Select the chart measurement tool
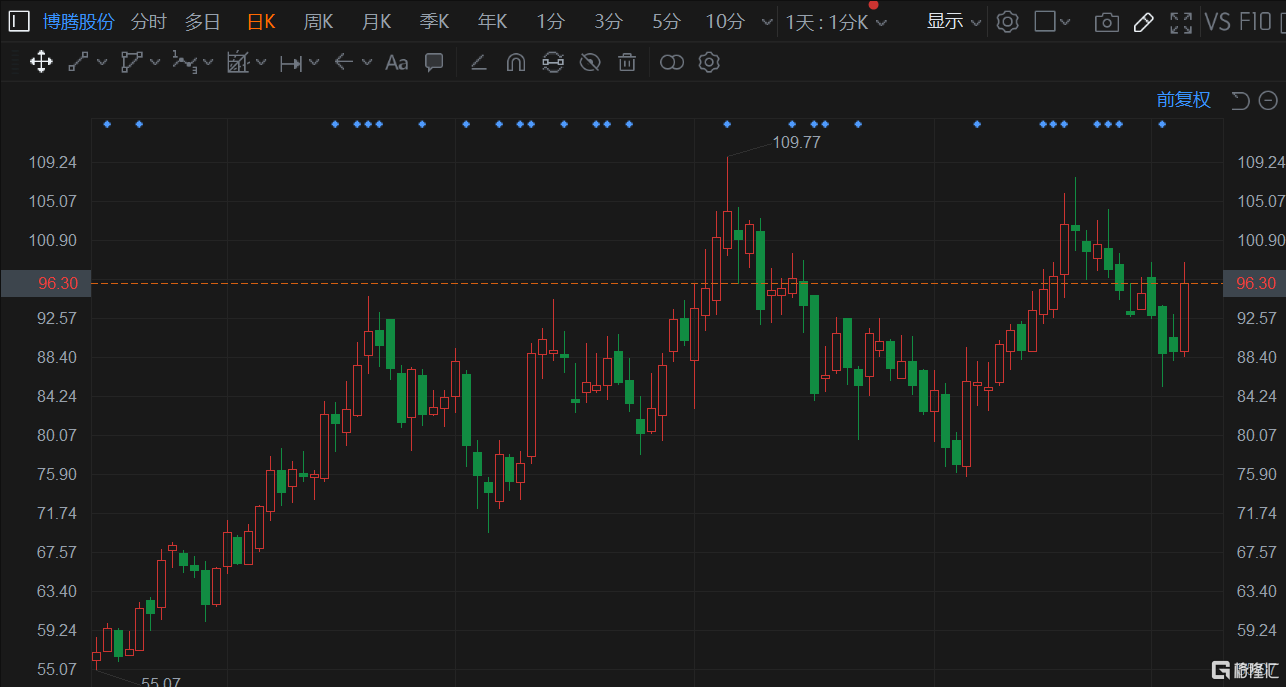The image size is (1286, 687). [238, 63]
